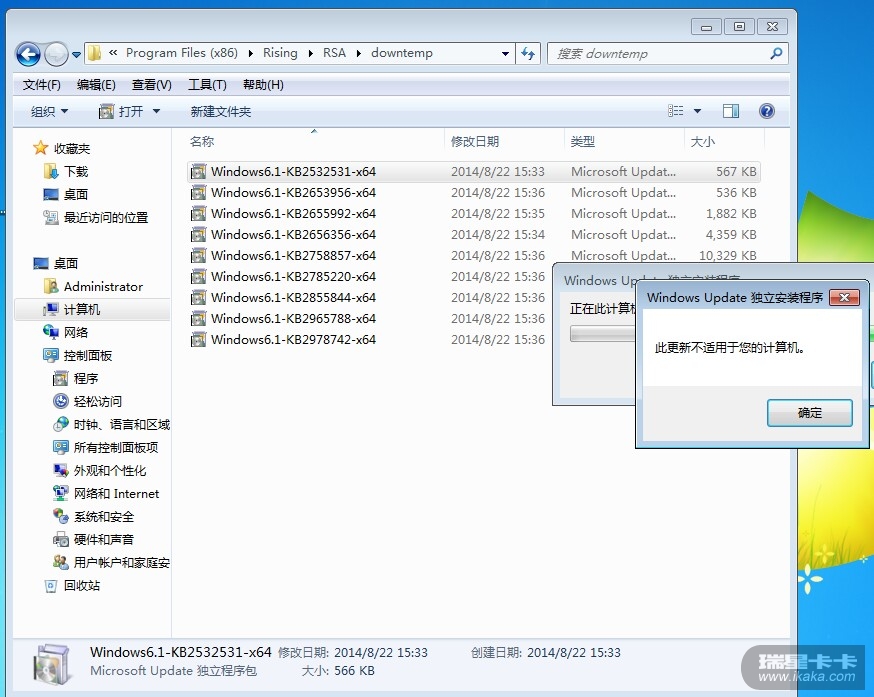Click the 打开 toolbar button
Image resolution: width=874 pixels, height=697 pixels.
click(x=121, y=112)
